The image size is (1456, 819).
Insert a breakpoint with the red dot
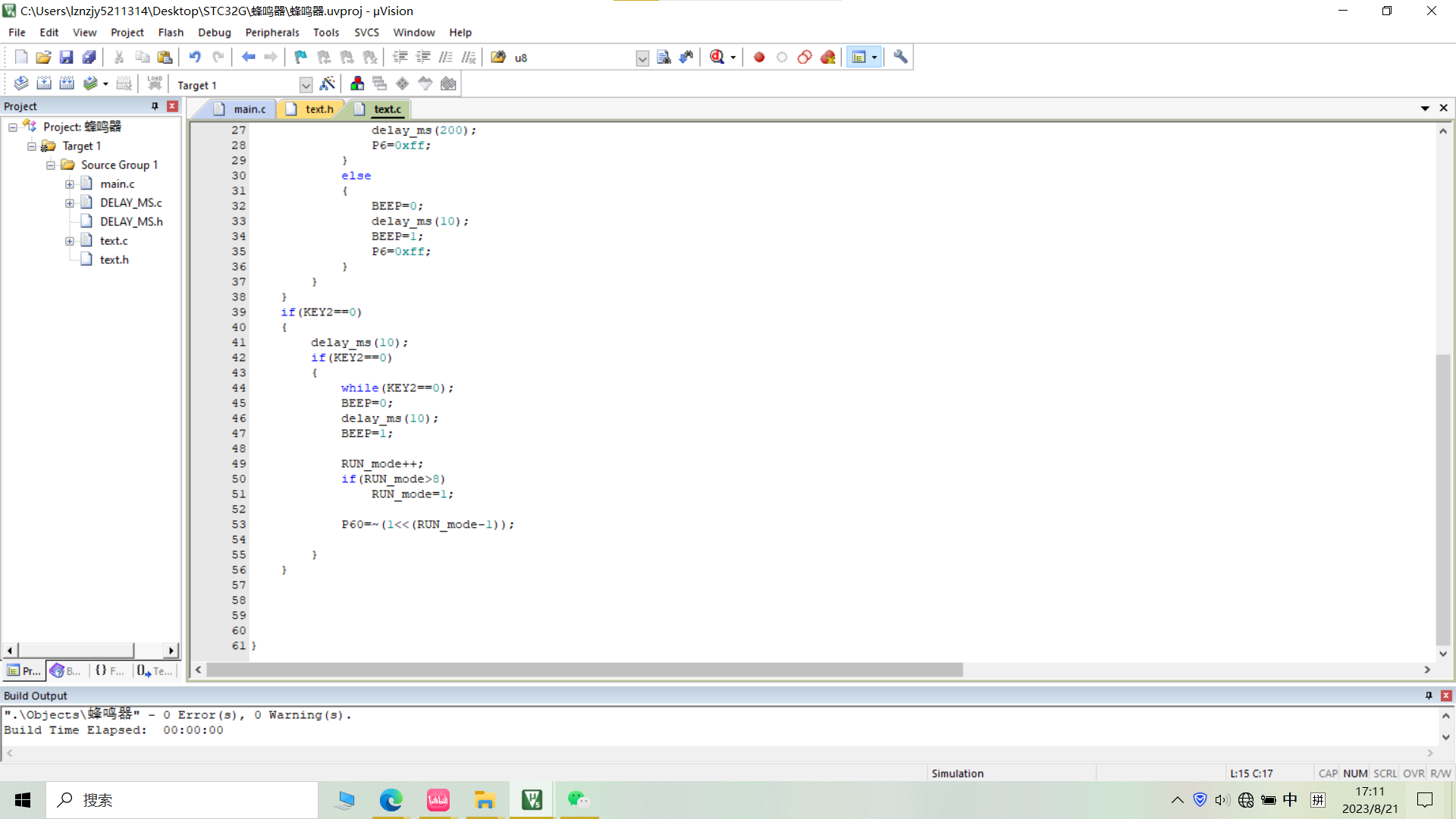759,57
